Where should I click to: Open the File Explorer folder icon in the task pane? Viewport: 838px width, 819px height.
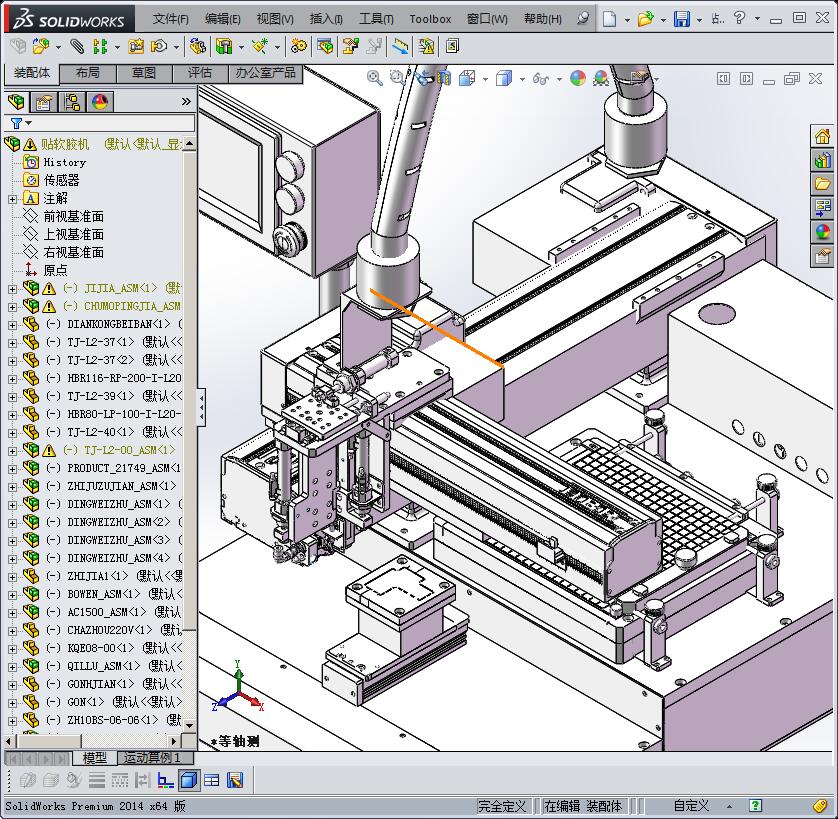pos(823,184)
